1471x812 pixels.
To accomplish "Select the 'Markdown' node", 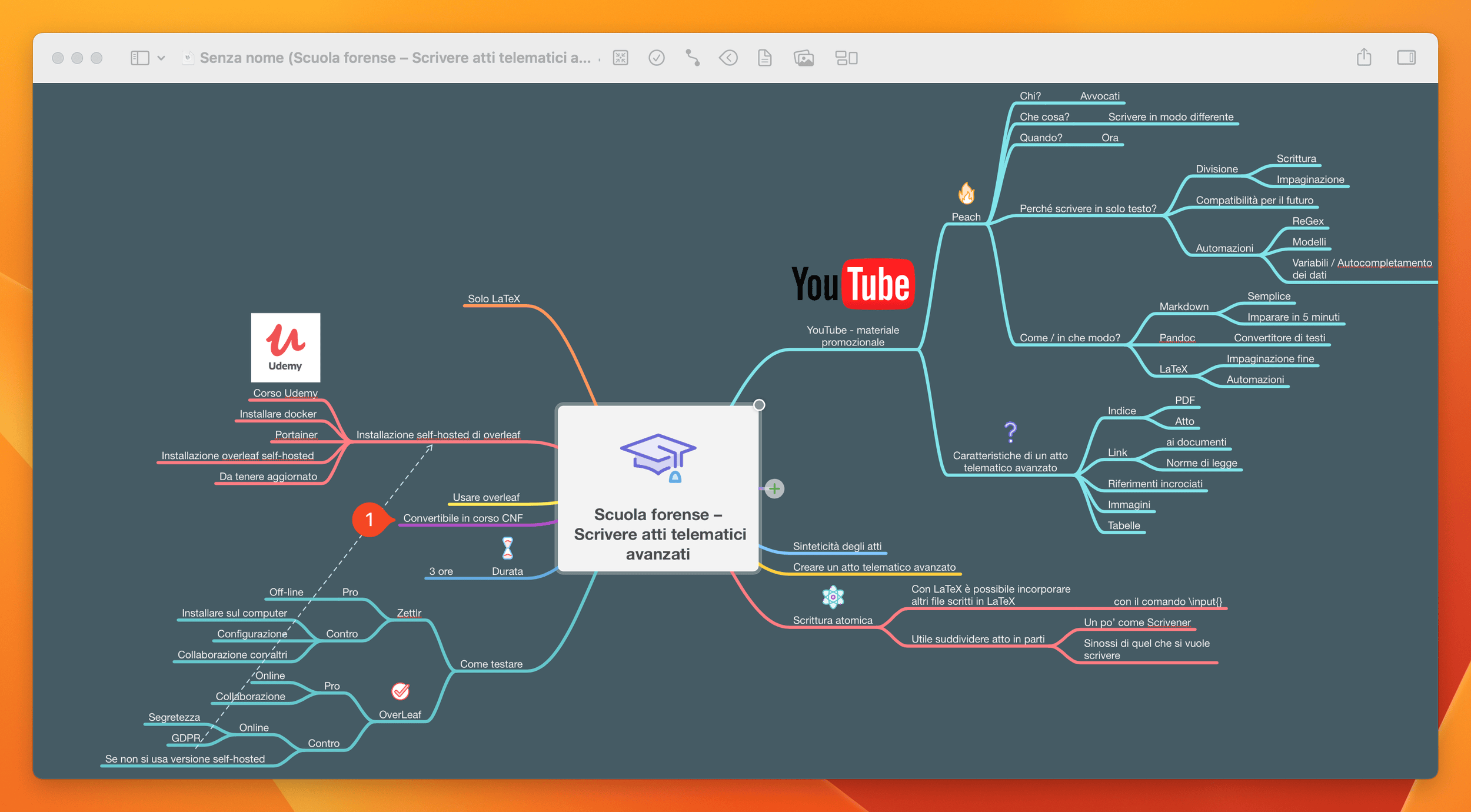I will [1184, 307].
